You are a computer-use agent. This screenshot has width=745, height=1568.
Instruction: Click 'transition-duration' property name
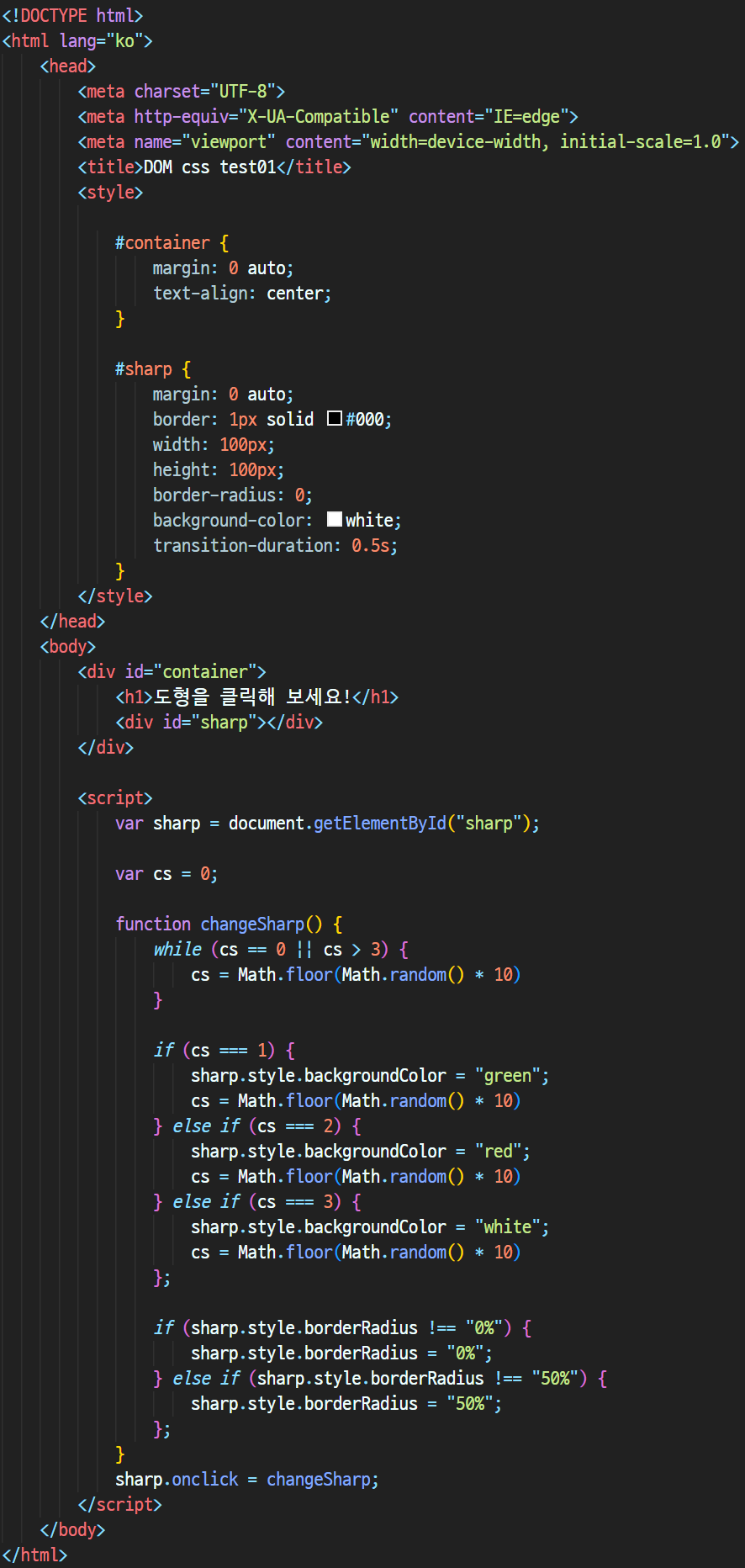(x=243, y=545)
